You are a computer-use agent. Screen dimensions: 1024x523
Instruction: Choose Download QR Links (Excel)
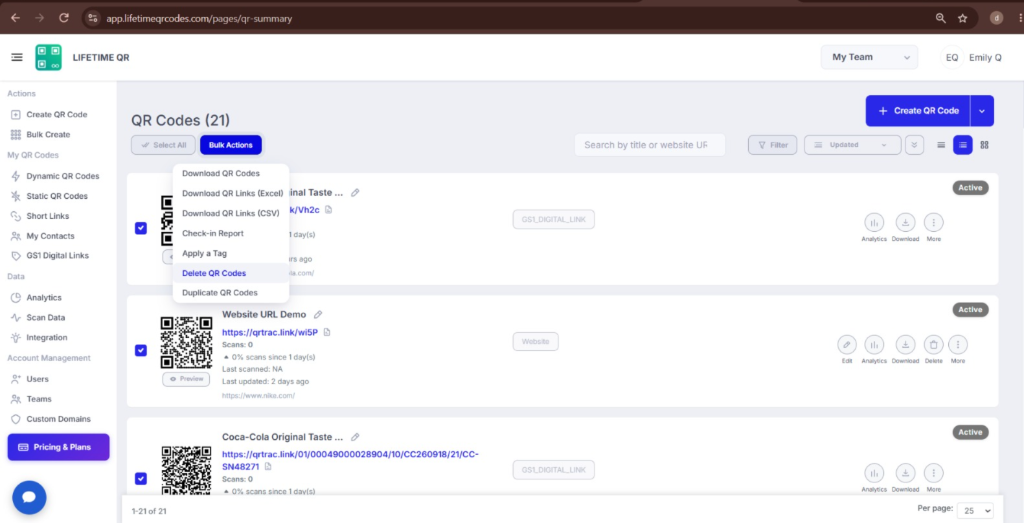click(x=232, y=193)
